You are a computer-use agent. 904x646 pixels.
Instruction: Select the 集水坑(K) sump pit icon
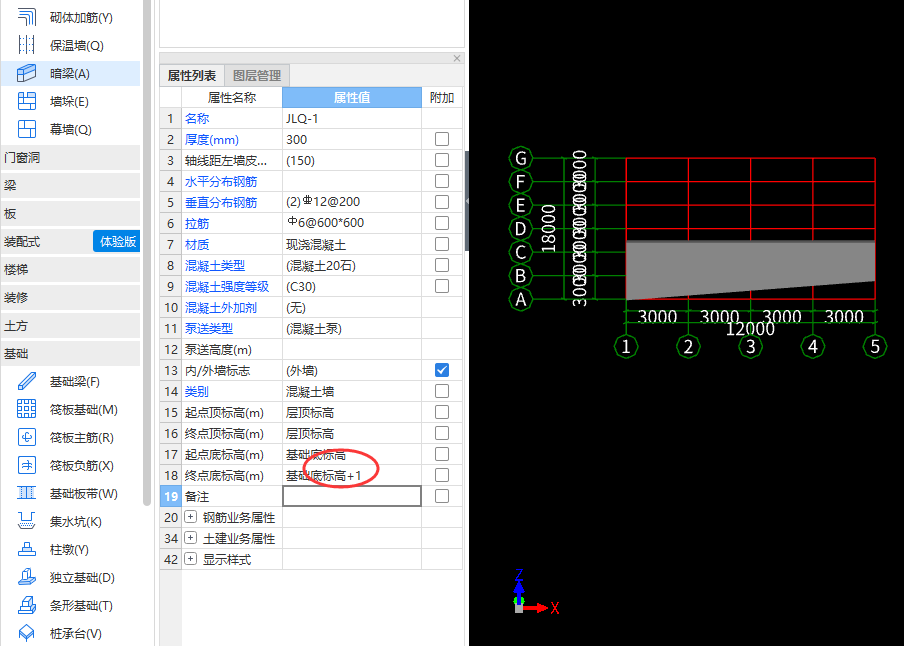[27, 521]
